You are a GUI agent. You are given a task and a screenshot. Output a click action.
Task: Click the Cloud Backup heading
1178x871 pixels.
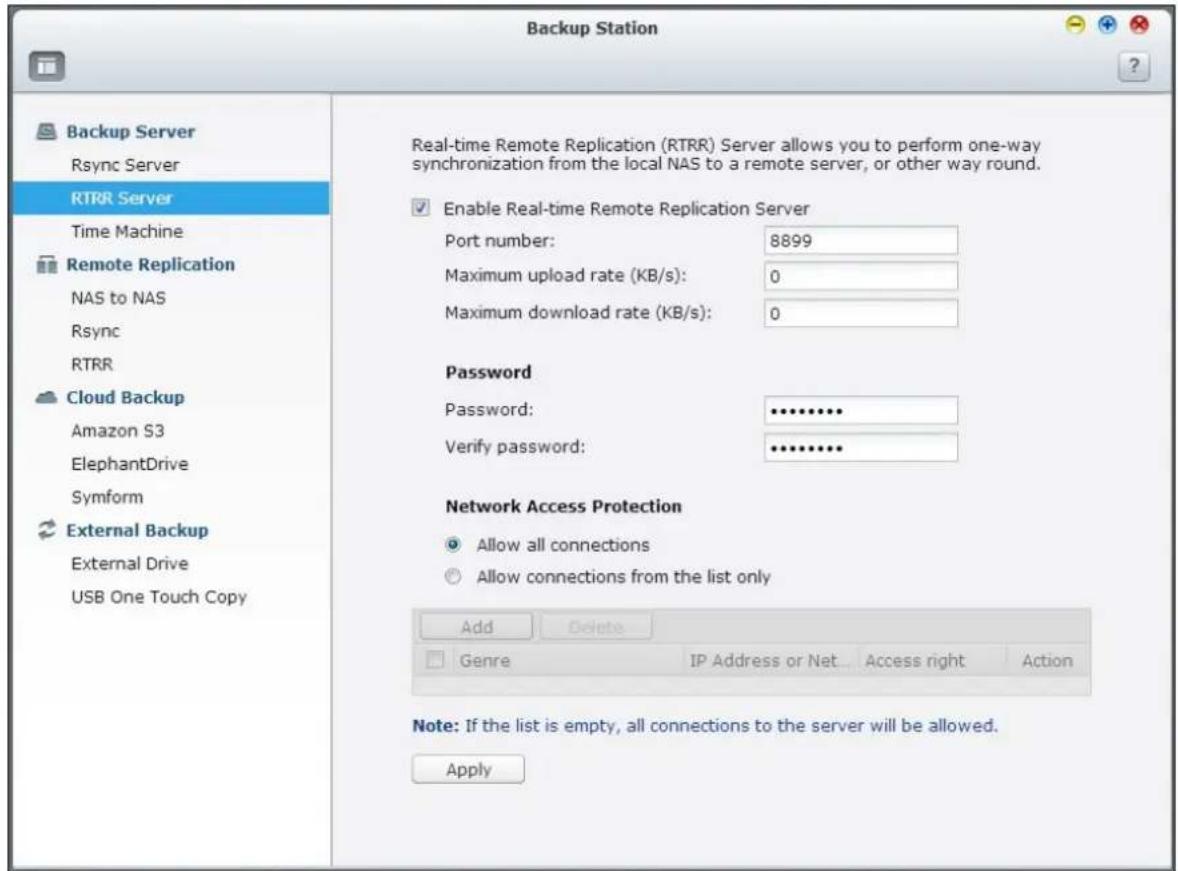coord(125,397)
